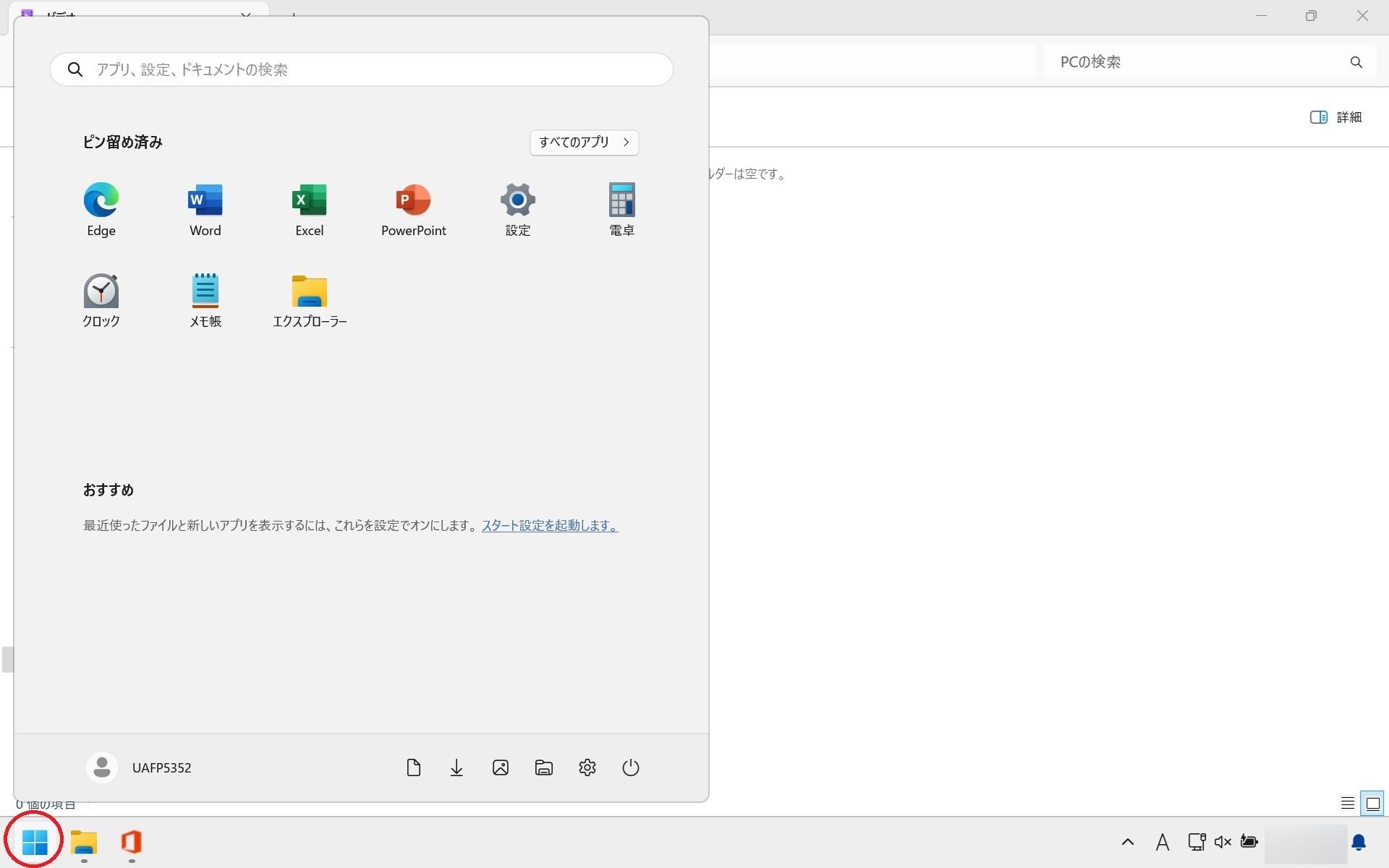Image resolution: width=1389 pixels, height=868 pixels.
Task: Expand すべてのアプリ list
Action: [584, 142]
